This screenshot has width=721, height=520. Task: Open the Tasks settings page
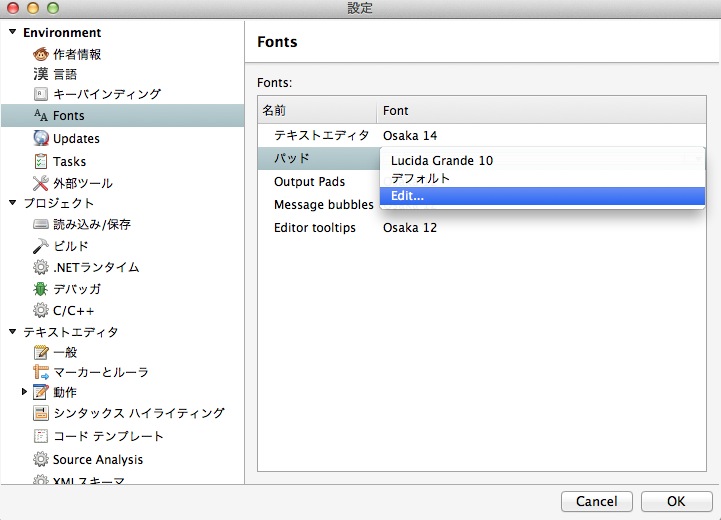(69, 161)
